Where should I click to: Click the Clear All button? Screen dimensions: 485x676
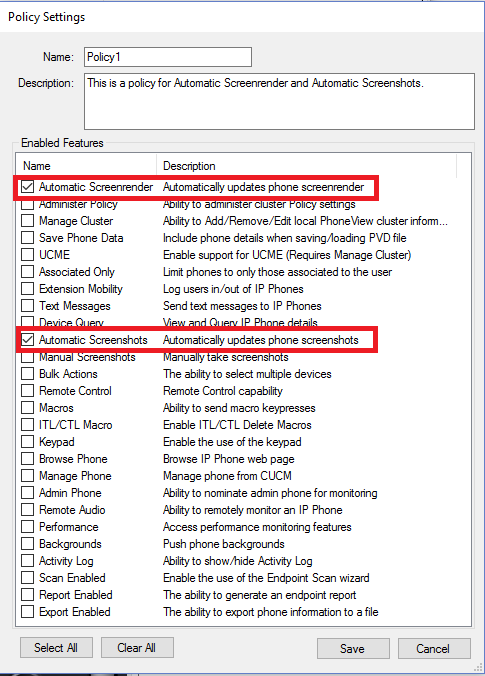click(x=137, y=648)
